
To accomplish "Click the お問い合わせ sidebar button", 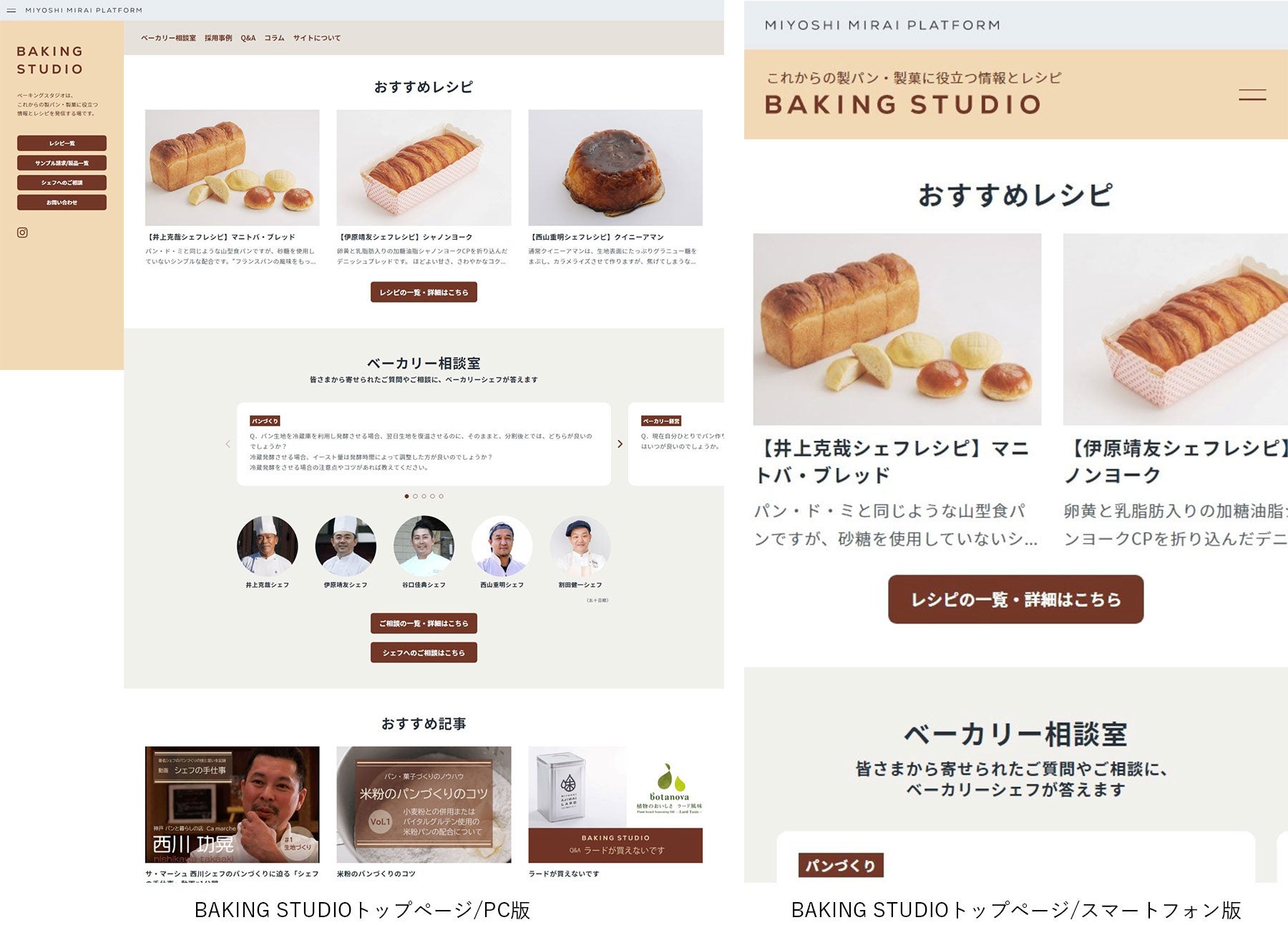I will 62,202.
